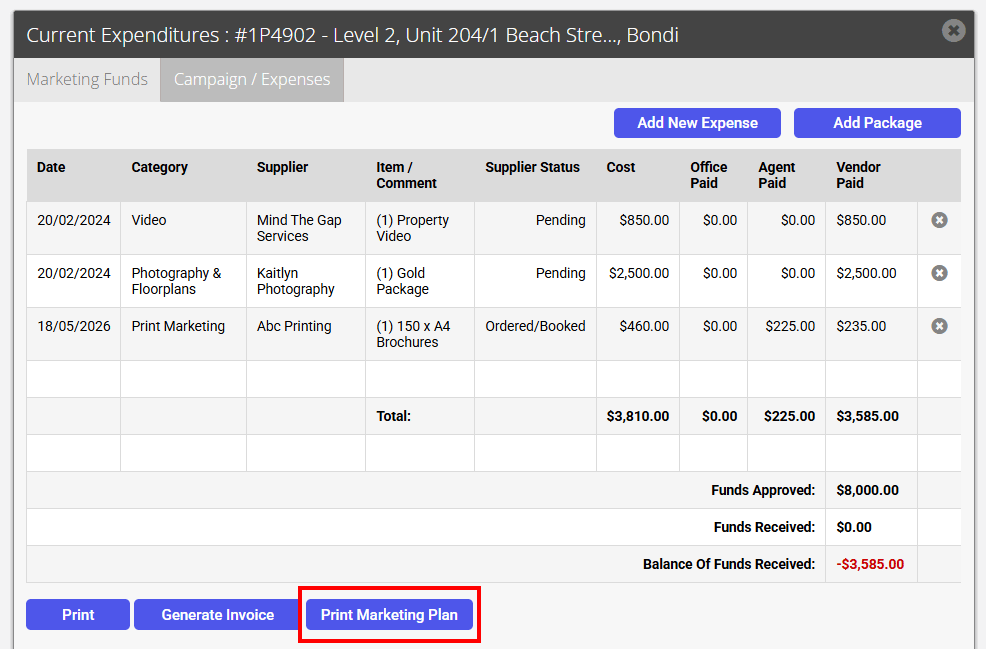Delete the Photography & Floorplans expense
The width and height of the screenshot is (986, 649).
click(939, 273)
